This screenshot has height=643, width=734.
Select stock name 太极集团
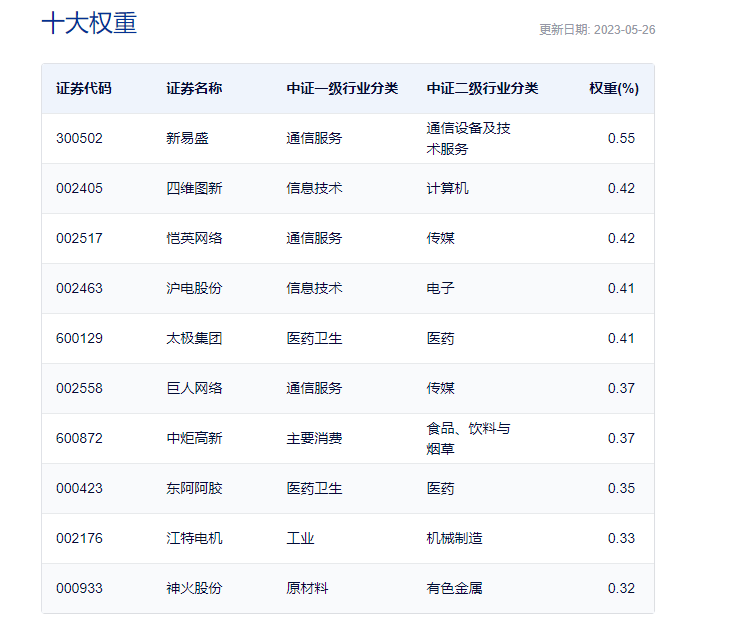(194, 338)
